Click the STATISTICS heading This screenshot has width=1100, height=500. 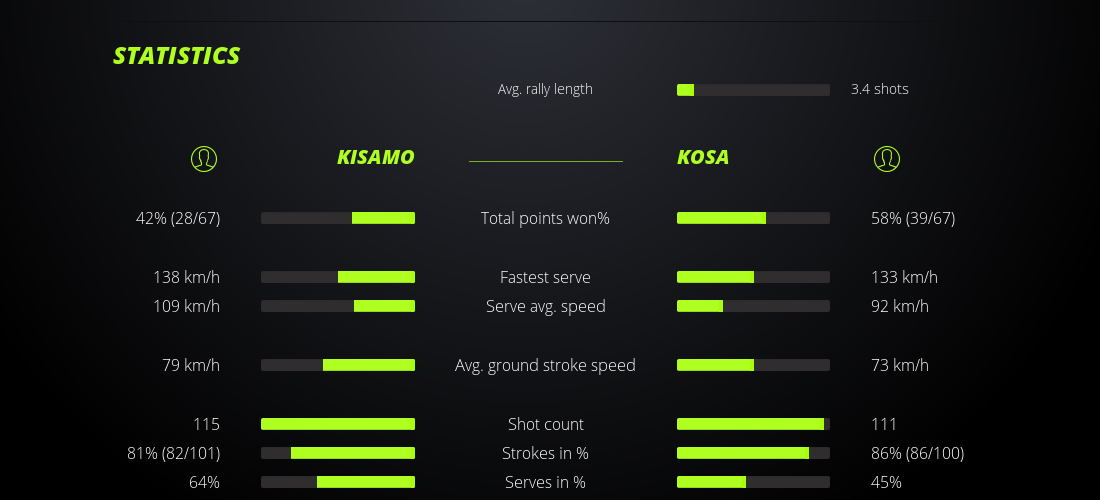click(177, 56)
